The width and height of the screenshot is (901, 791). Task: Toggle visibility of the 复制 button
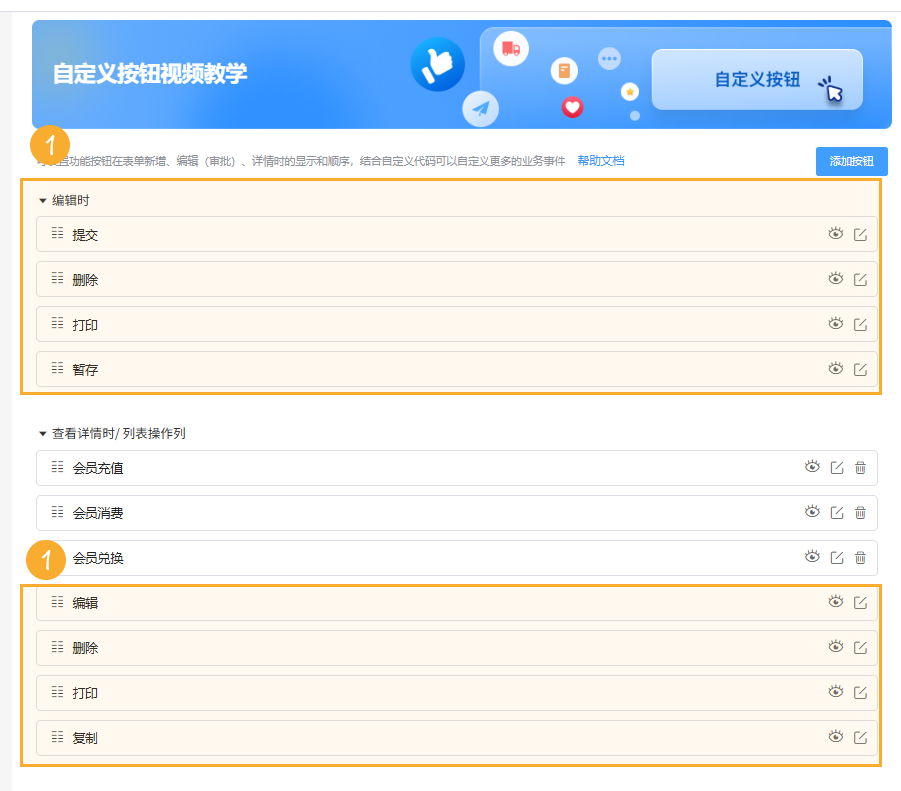(836, 737)
